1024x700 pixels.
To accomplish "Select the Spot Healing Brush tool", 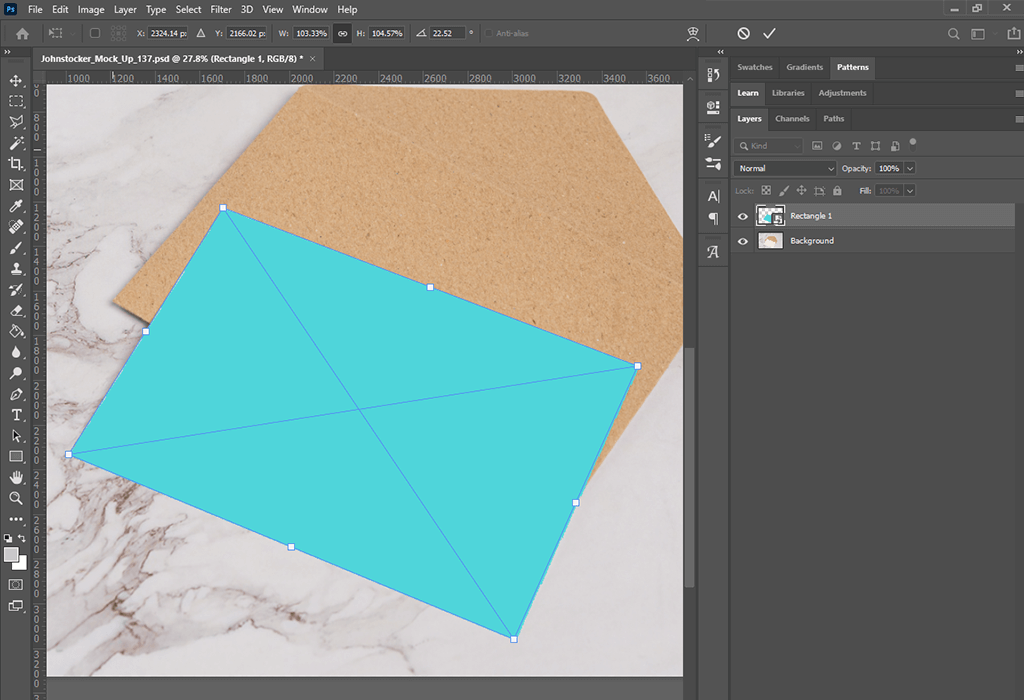I will pyautogui.click(x=16, y=227).
